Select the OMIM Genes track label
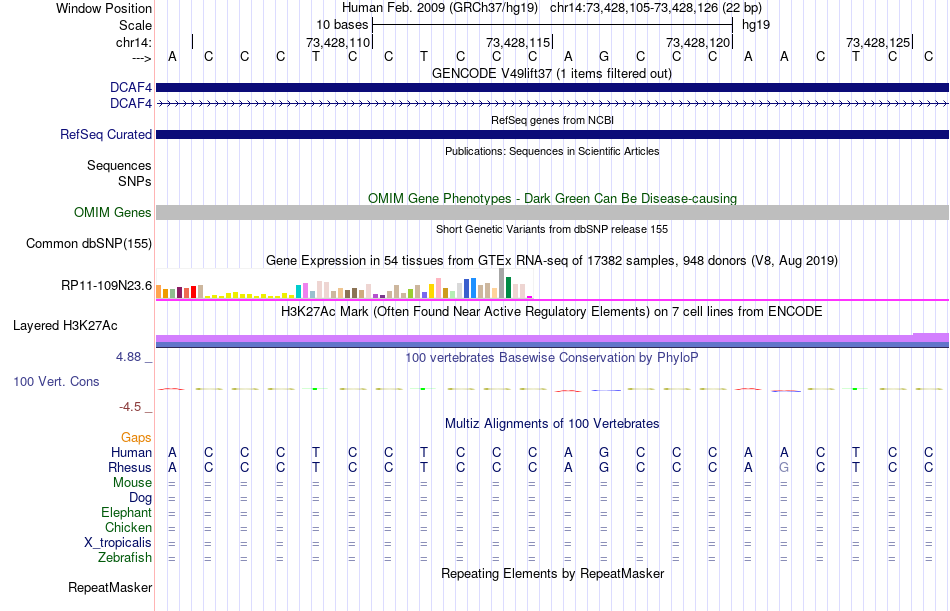950x611 pixels. 112,213
